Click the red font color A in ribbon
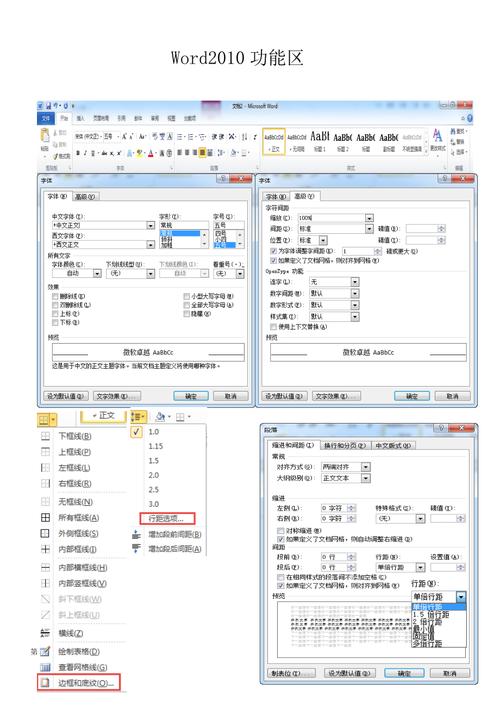 click(x=151, y=153)
